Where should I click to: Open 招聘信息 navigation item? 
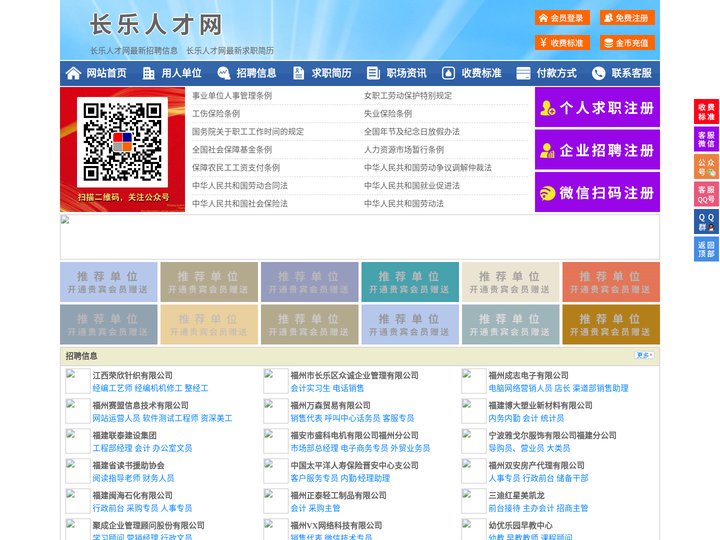pos(256,73)
